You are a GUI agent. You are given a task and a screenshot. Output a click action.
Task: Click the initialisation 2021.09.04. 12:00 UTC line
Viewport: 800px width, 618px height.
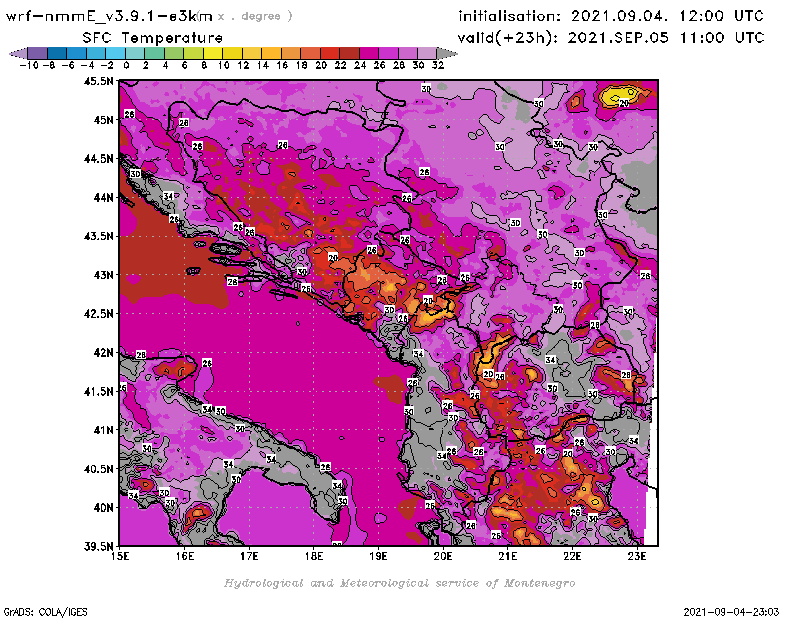coord(611,16)
